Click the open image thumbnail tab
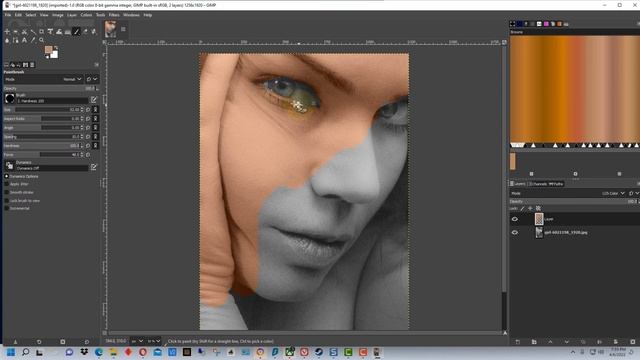 coord(110,29)
